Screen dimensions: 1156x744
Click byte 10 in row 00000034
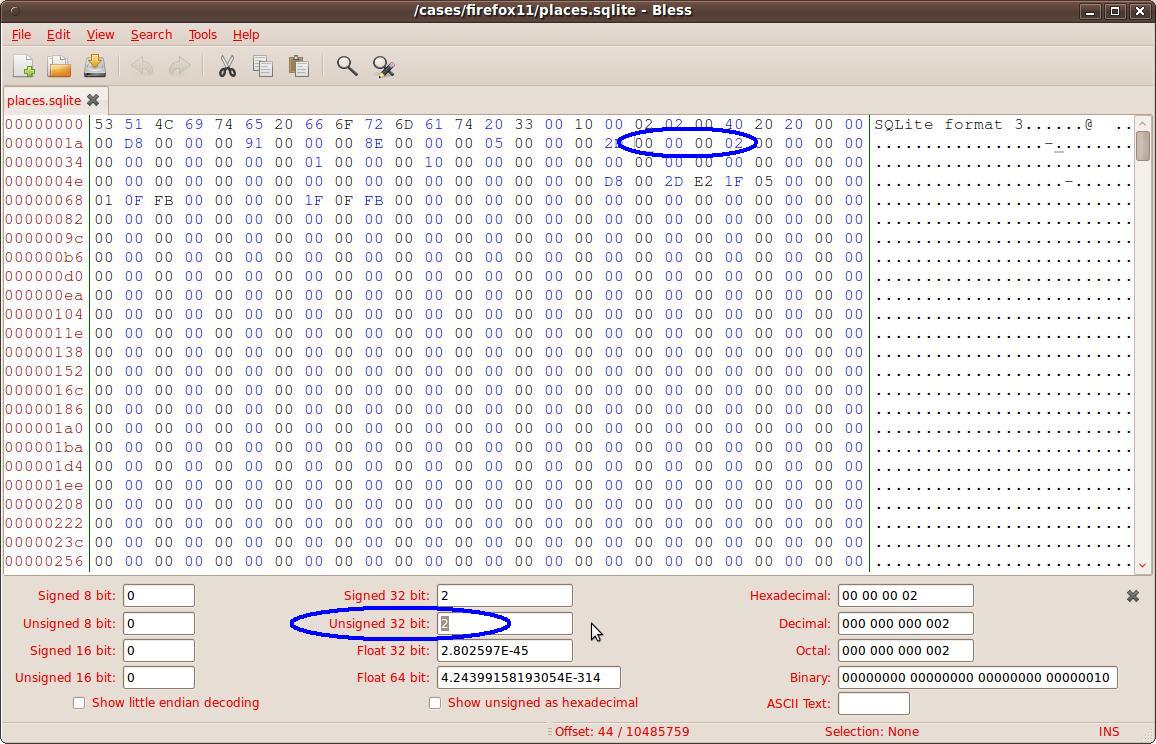coord(434,162)
